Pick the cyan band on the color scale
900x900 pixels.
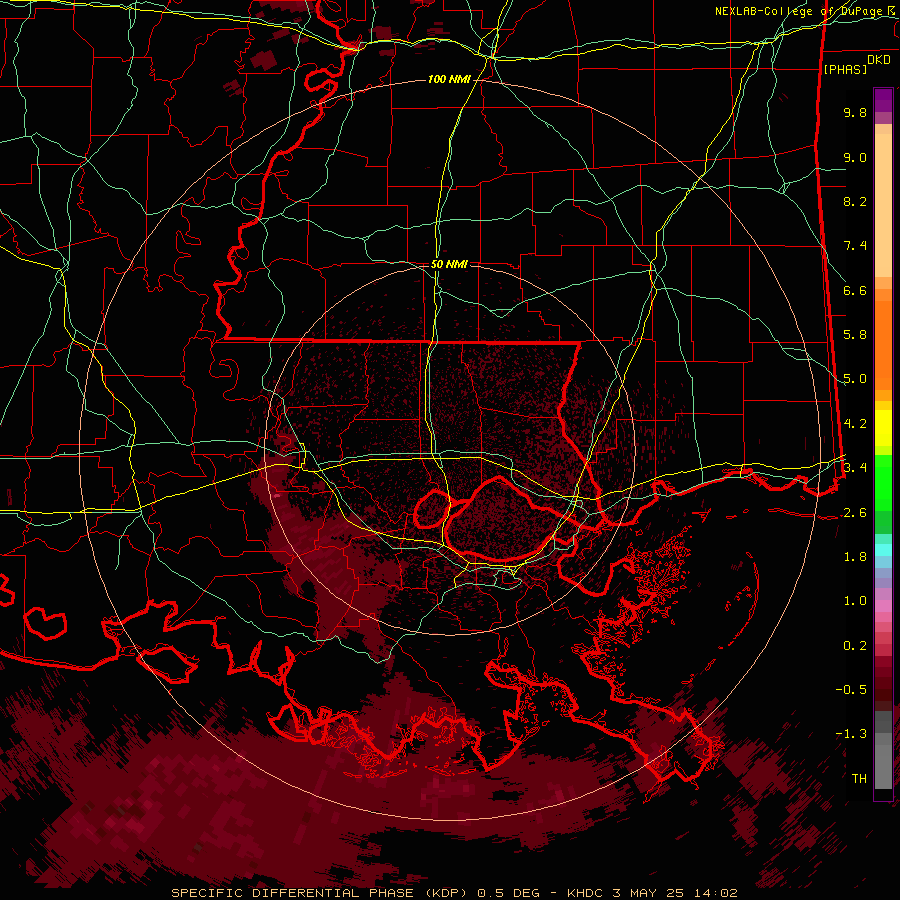point(883,549)
